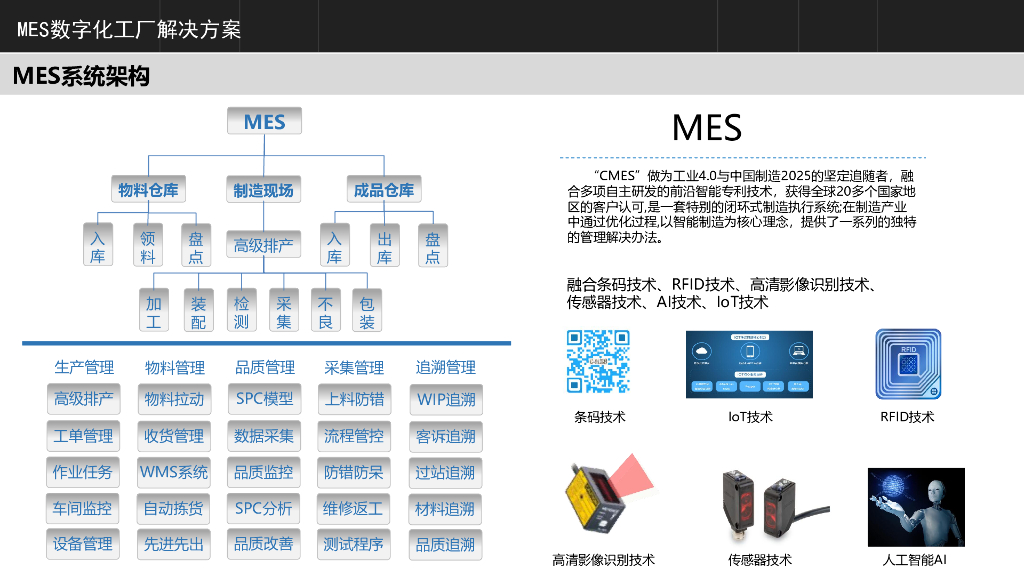The width and height of the screenshot is (1024, 576).
Task: Click the WIP追溯 button
Action: 446,400
